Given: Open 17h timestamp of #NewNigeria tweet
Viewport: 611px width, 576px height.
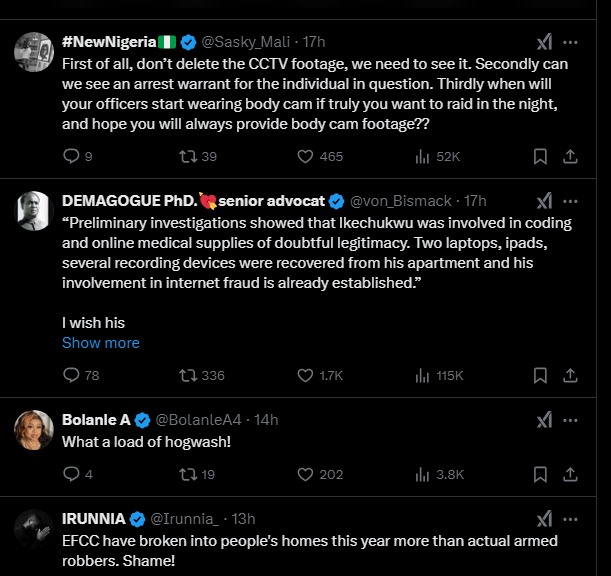Looking at the screenshot, I should [314, 41].
